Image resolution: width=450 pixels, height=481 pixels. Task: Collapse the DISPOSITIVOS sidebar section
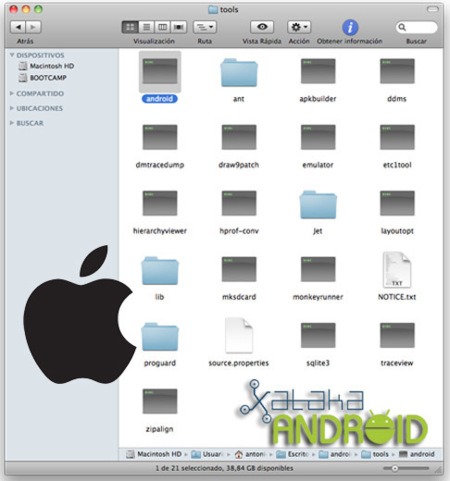pos(12,55)
